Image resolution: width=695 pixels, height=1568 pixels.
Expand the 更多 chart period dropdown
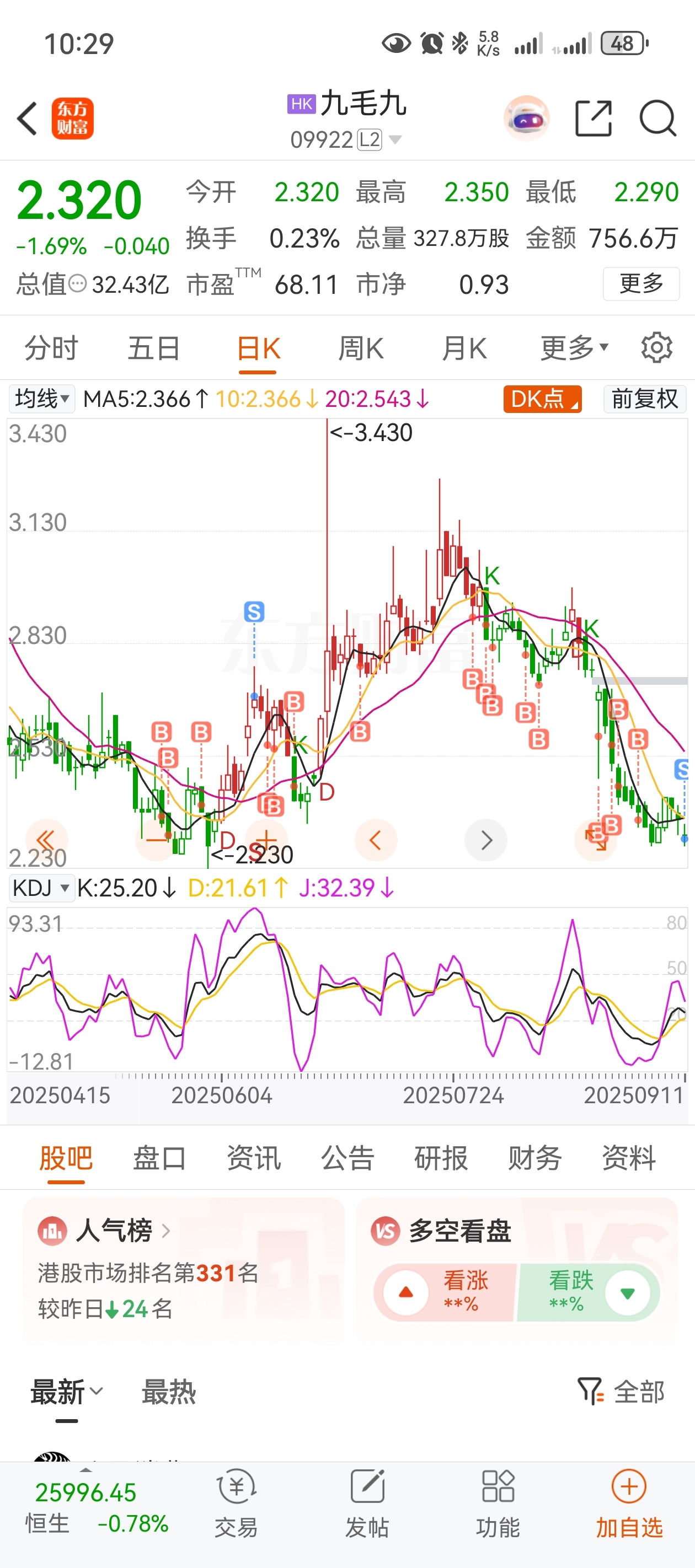(574, 347)
